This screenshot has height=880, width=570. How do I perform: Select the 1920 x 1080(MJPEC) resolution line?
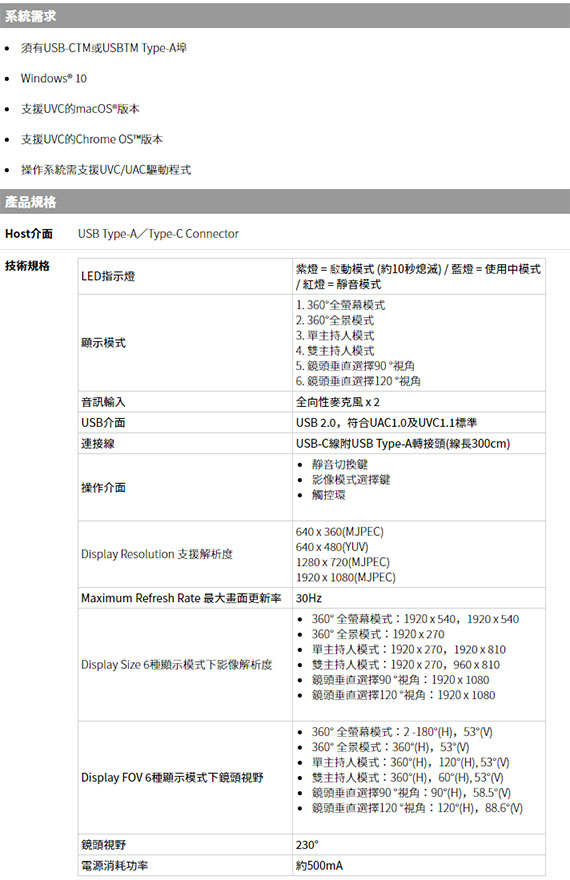click(346, 577)
